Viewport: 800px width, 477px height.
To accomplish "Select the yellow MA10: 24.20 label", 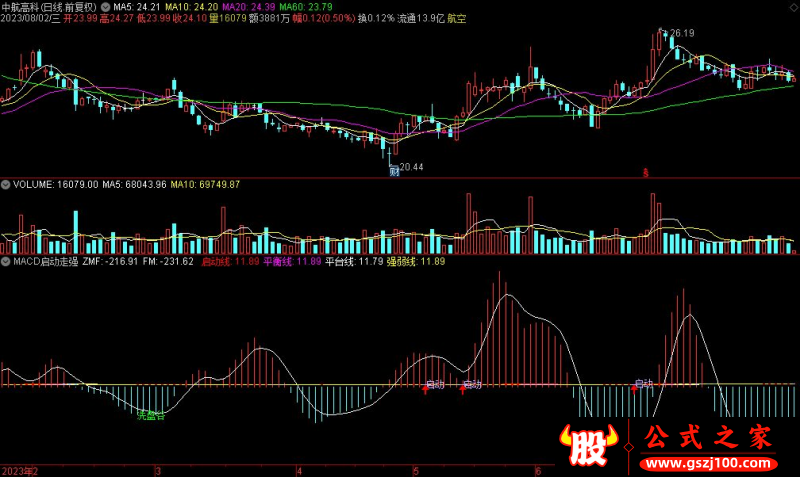I will 191,7.
